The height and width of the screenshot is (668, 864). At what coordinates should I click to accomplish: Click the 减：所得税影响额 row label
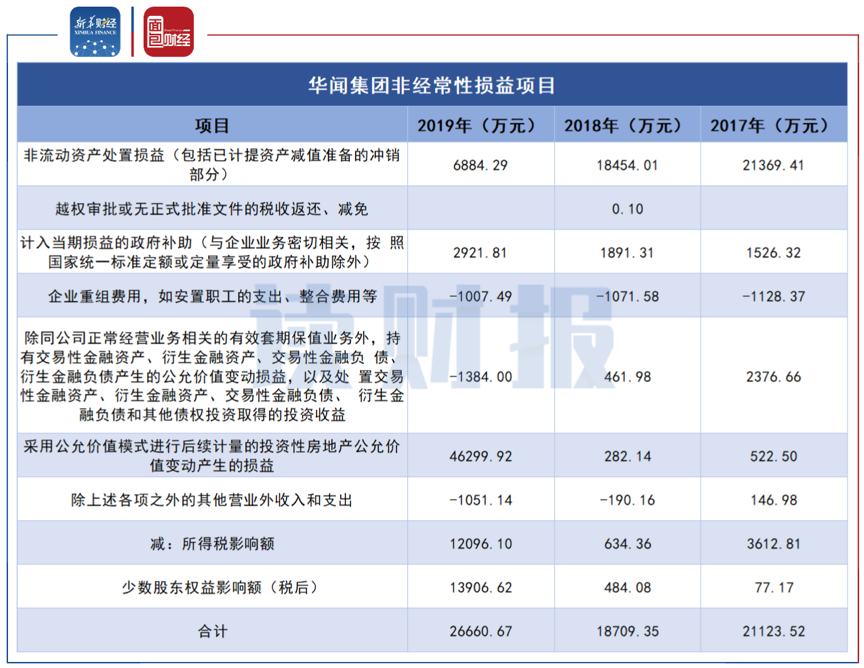tap(210, 544)
